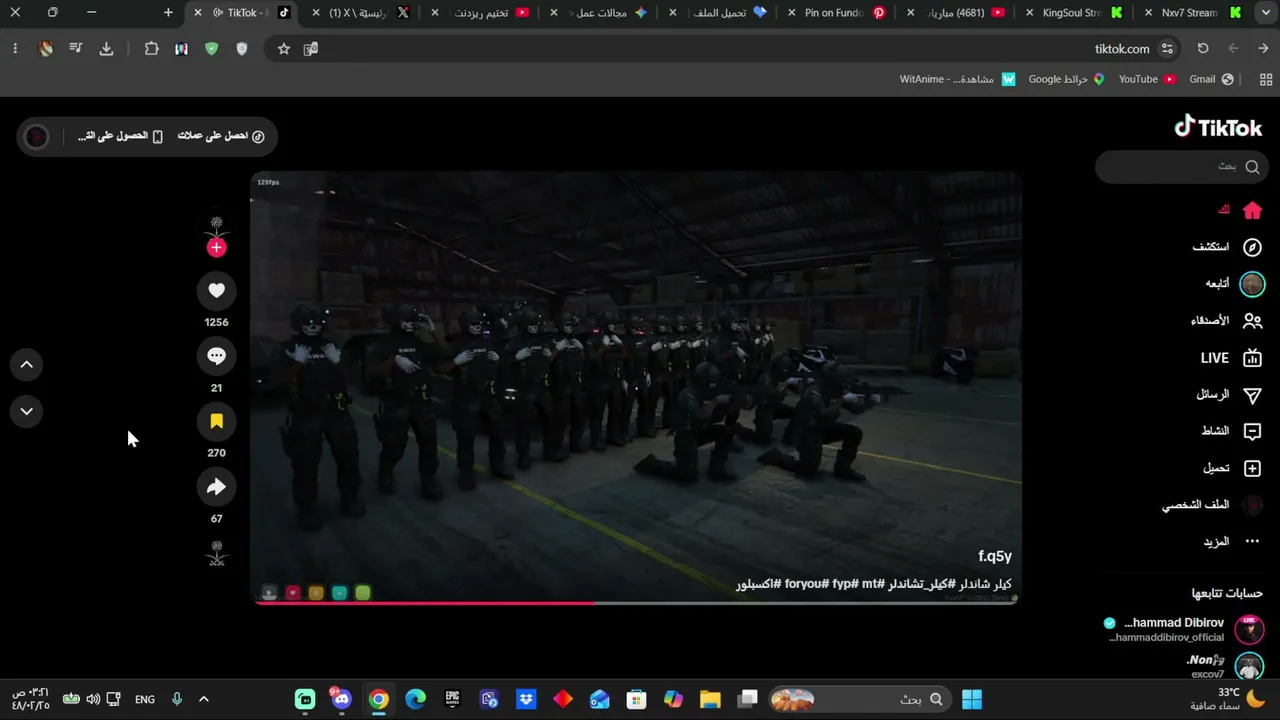Open the spinning sound disc below share

[216, 553]
